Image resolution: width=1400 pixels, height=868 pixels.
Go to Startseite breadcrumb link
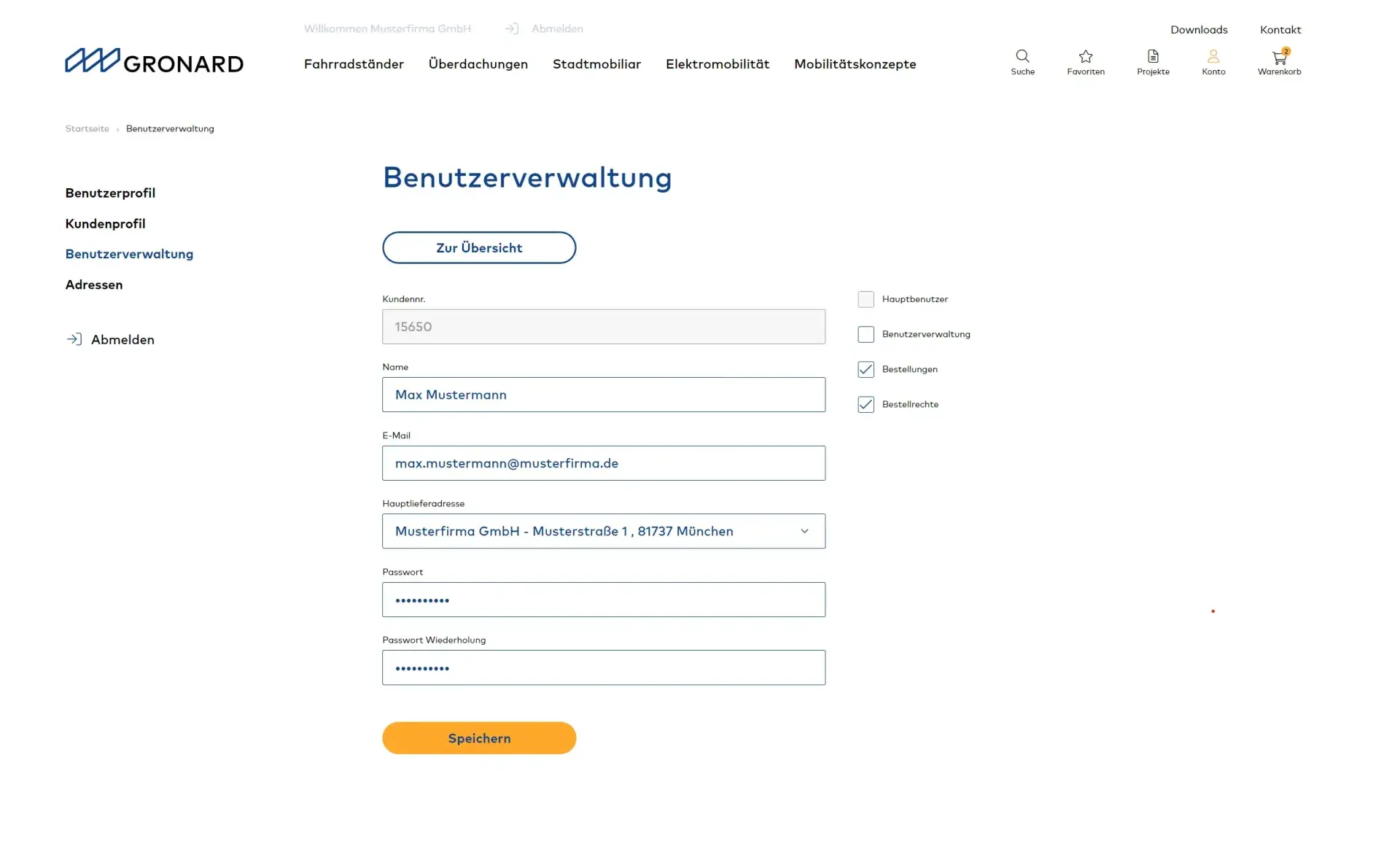pos(87,128)
